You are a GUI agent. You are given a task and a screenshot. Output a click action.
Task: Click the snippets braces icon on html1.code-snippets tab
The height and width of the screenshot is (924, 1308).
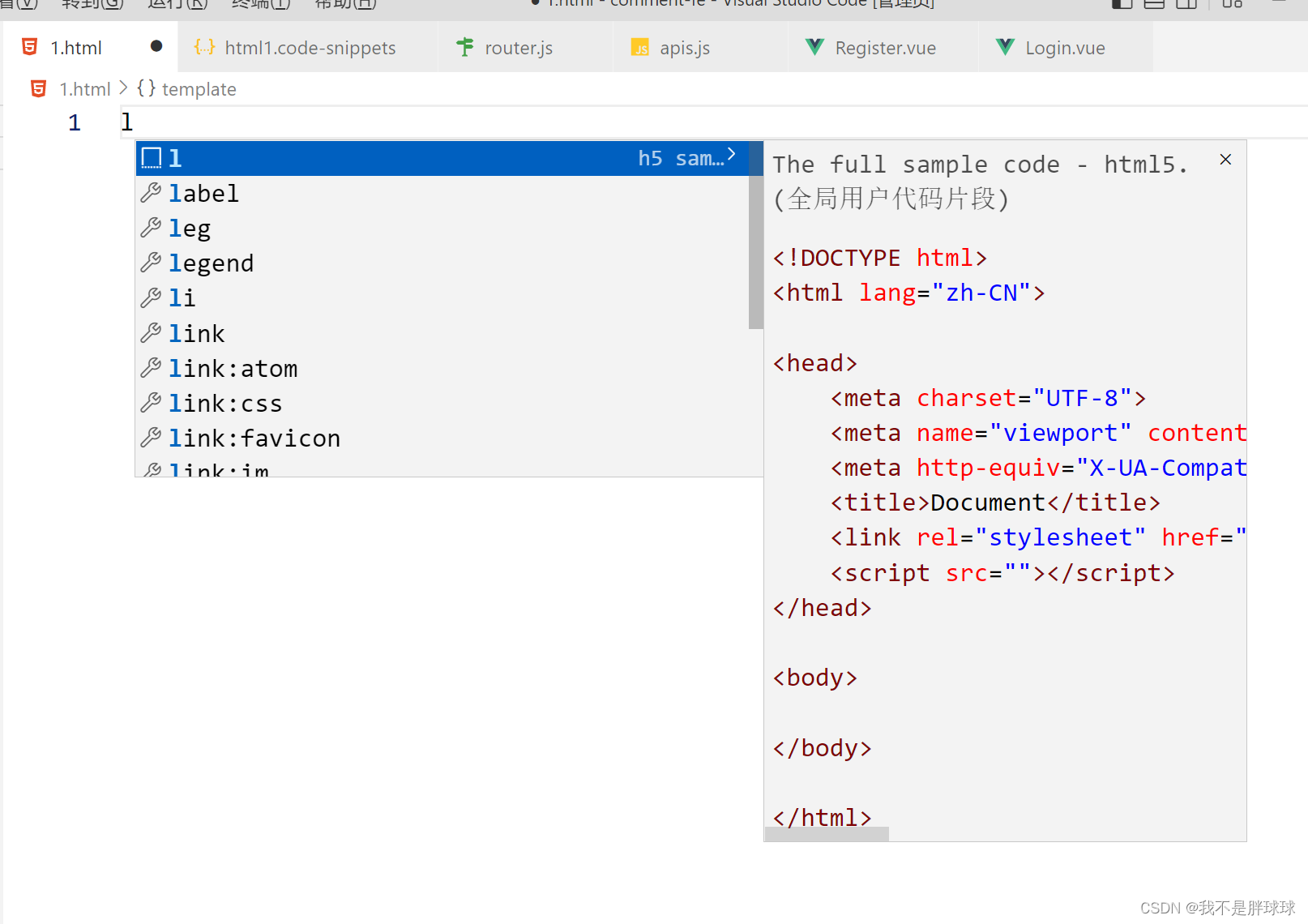pyautogui.click(x=204, y=47)
